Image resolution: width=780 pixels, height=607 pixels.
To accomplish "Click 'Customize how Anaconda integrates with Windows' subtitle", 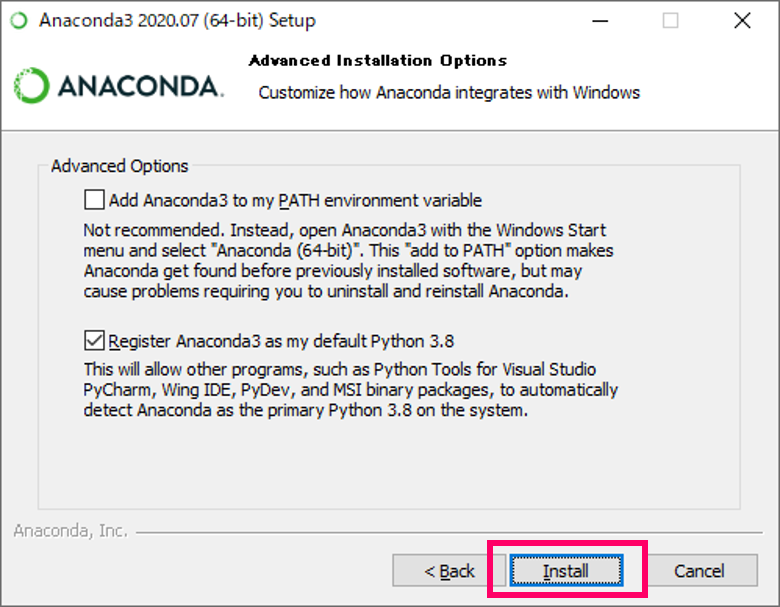I will (x=449, y=93).
